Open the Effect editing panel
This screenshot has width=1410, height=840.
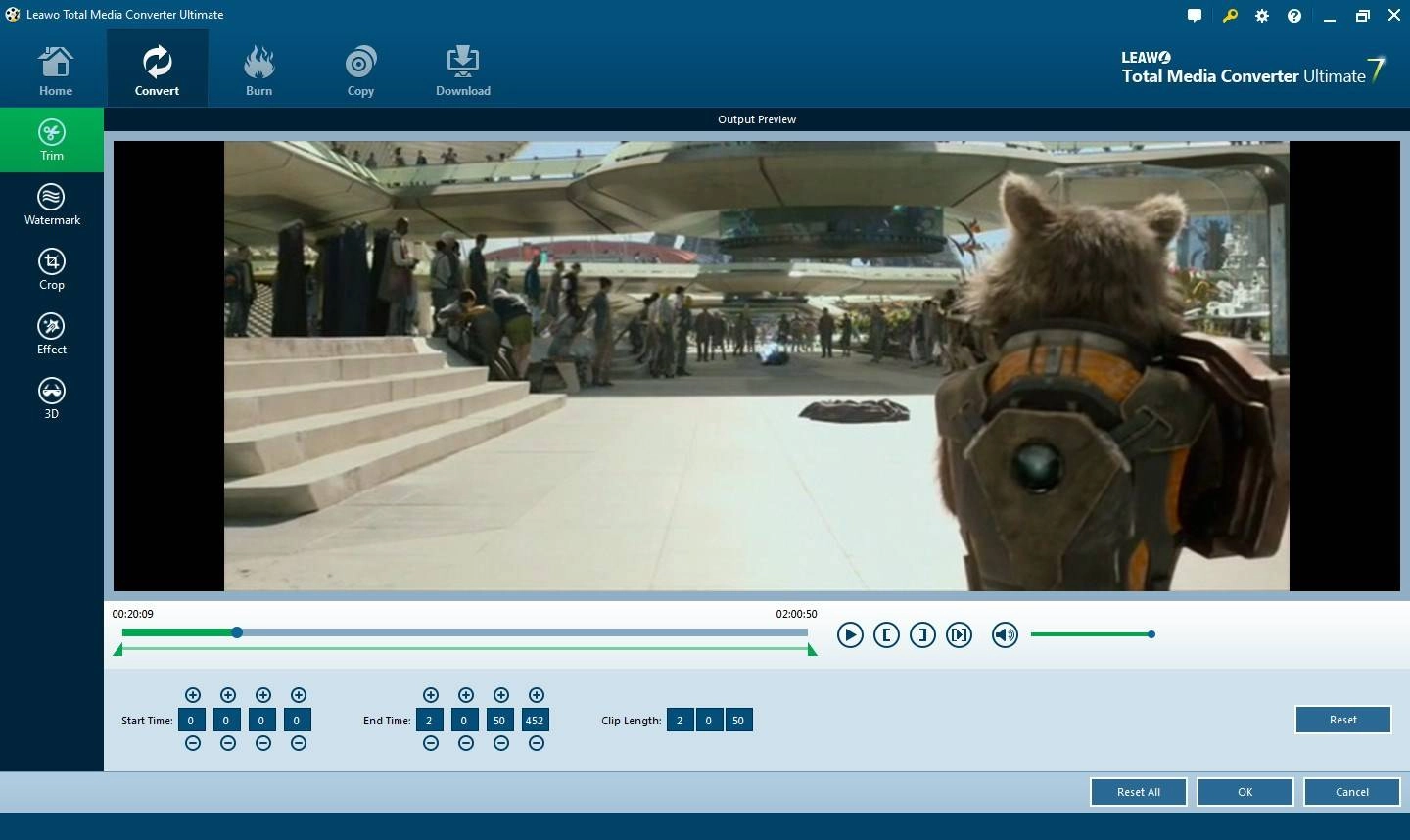52,334
